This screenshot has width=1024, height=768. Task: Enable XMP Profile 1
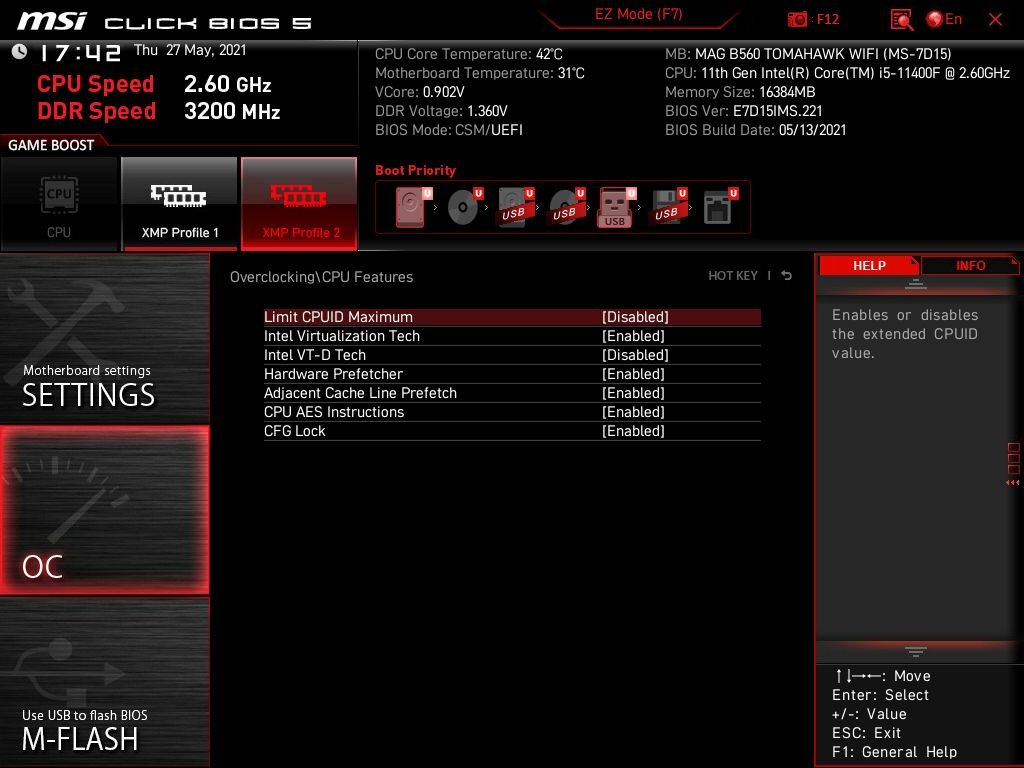179,204
